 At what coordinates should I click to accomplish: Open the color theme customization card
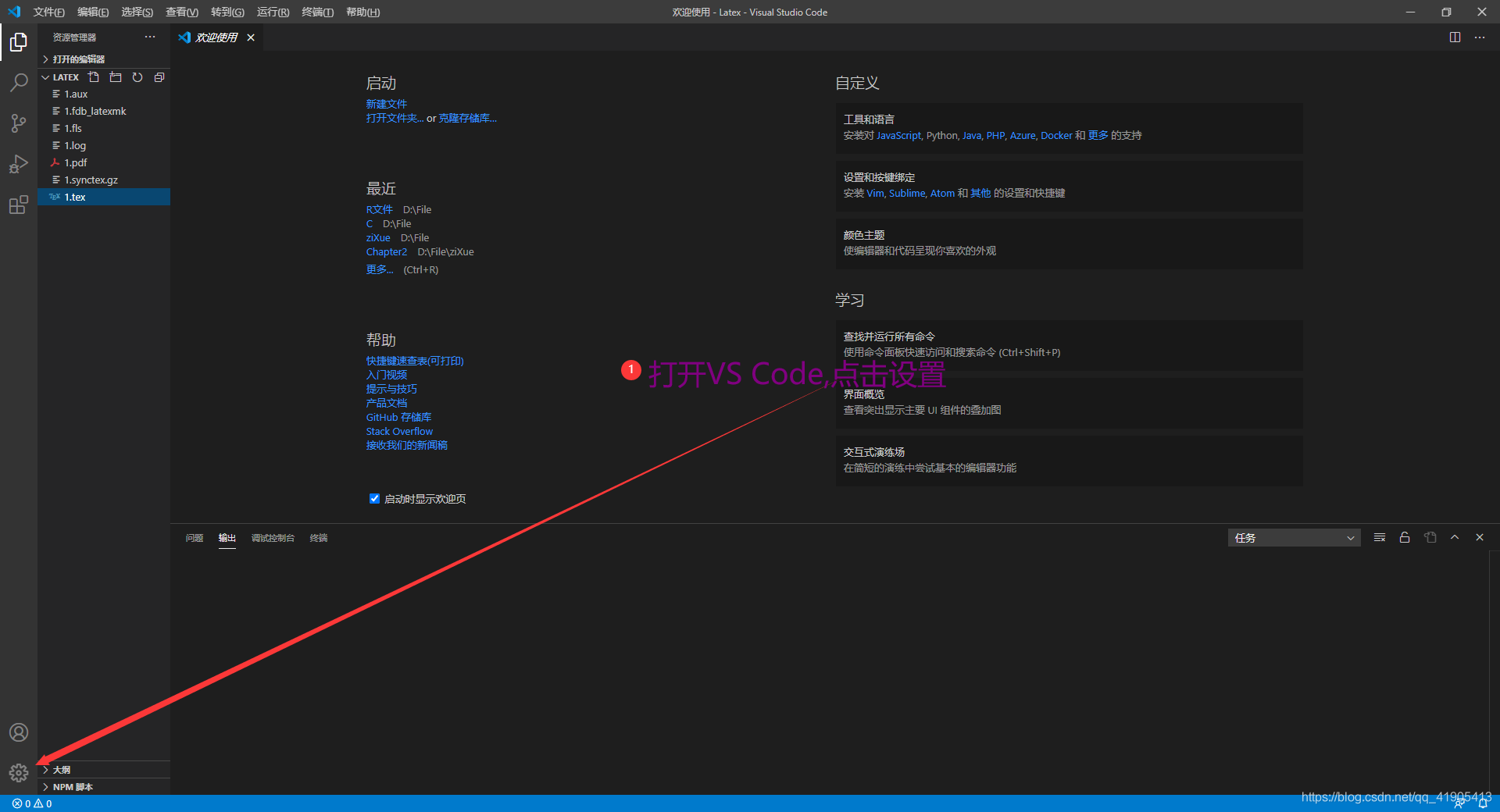[1069, 244]
